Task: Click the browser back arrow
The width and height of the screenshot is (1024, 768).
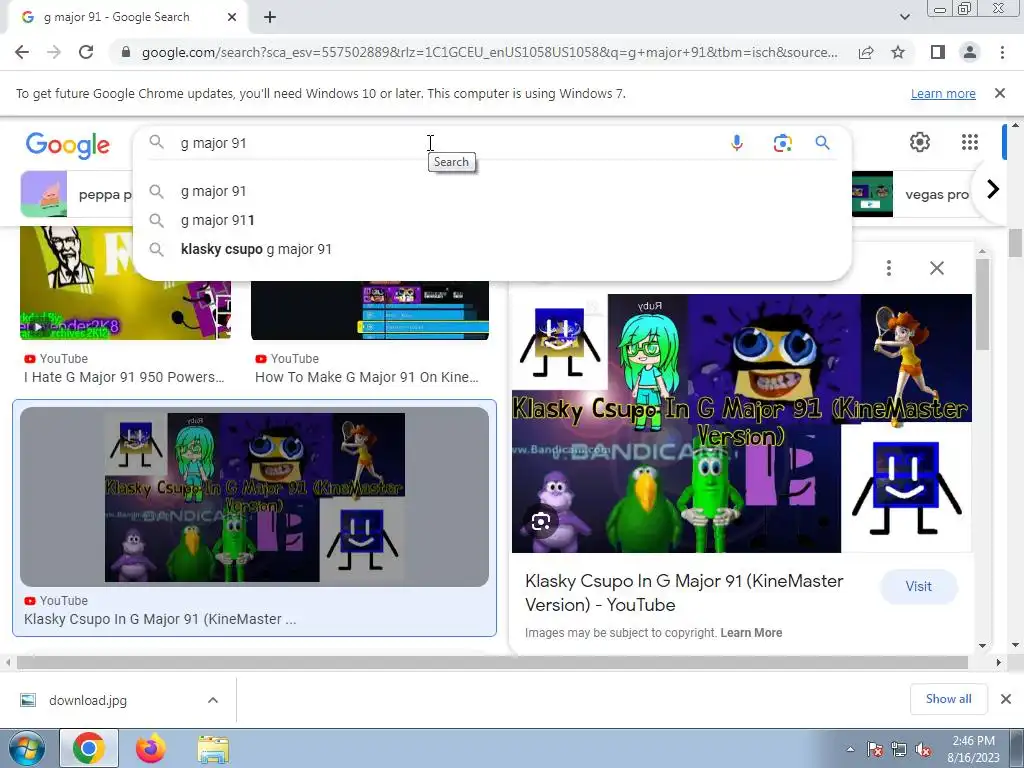Action: [x=22, y=52]
